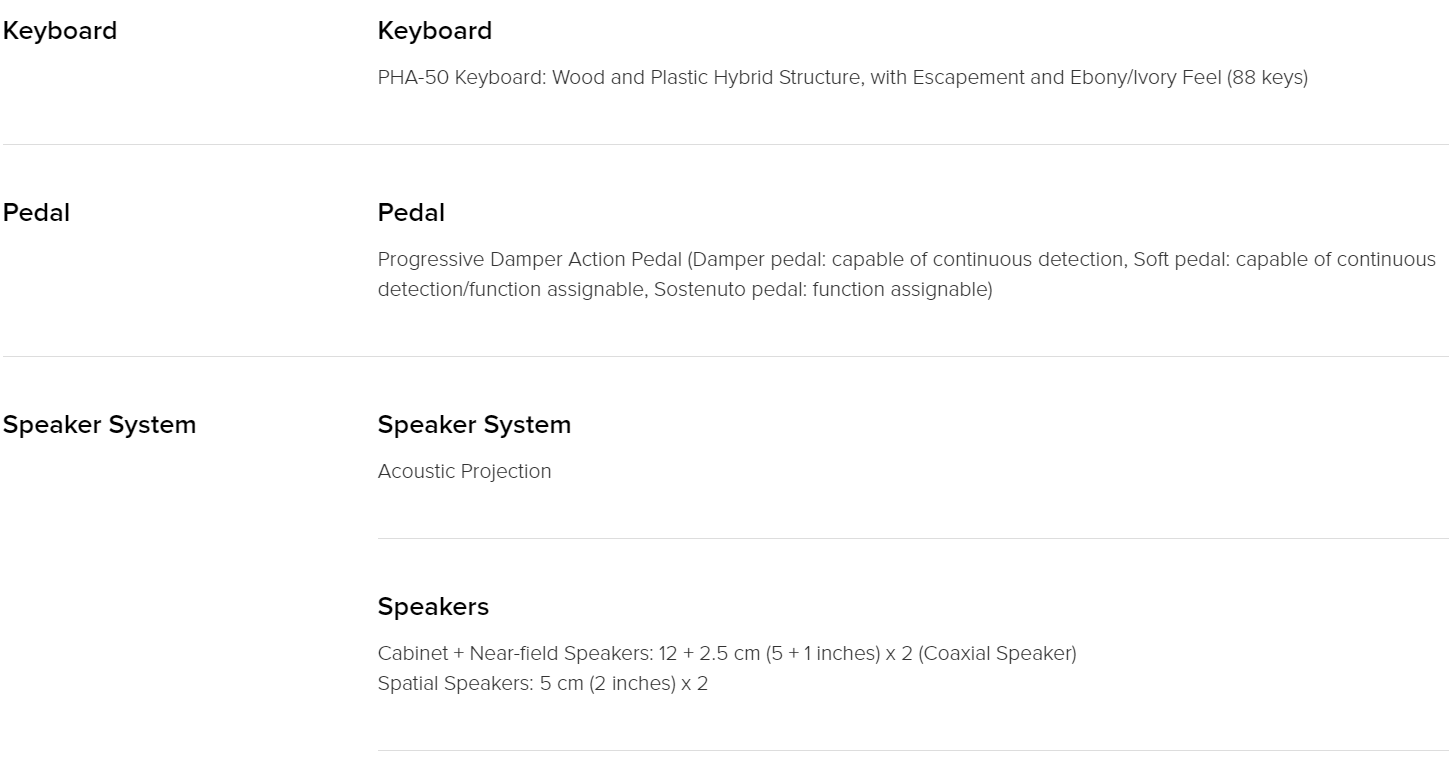1453x765 pixels.
Task: Click the bold Speaker System spec subheading
Action: coord(474,425)
